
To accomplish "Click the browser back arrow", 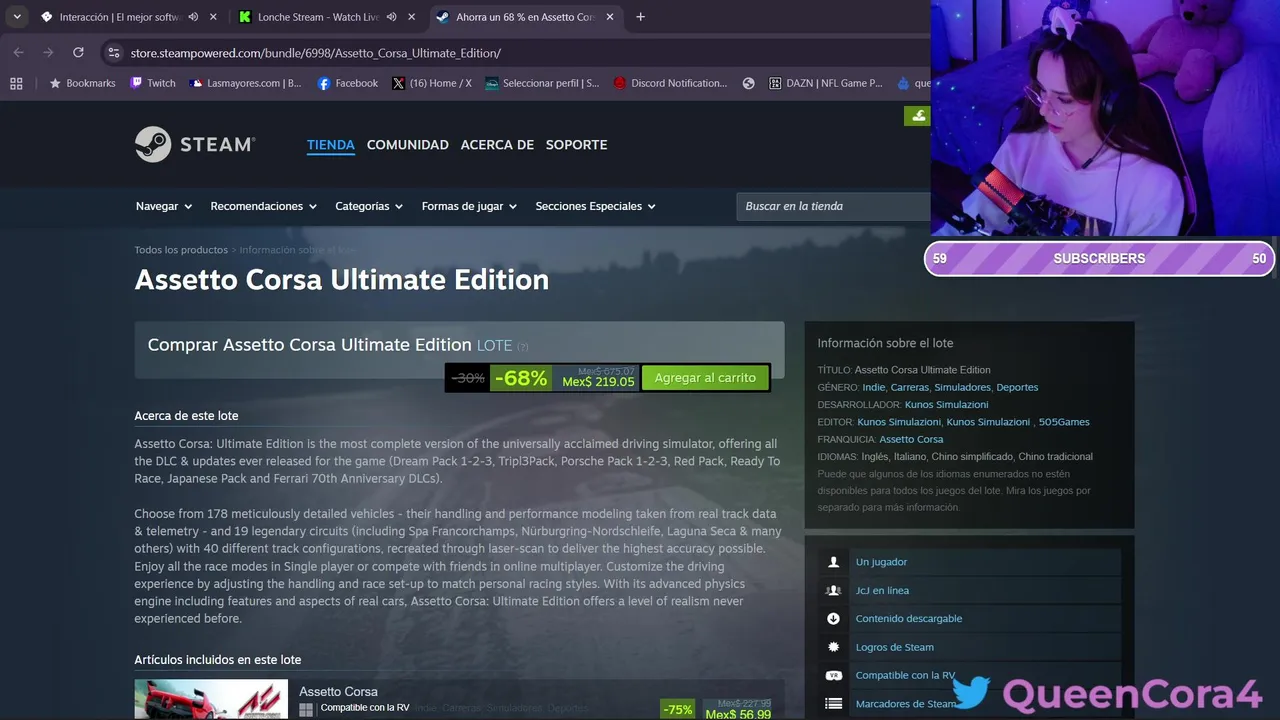I will tap(18, 52).
